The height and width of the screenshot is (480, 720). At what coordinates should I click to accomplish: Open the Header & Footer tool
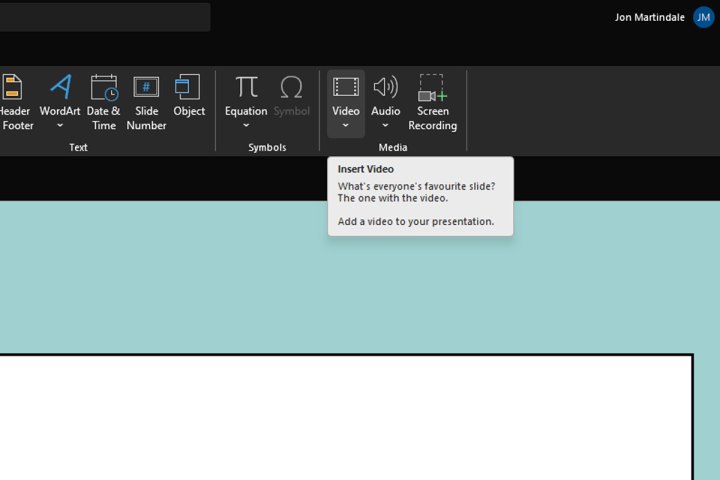[x=15, y=103]
